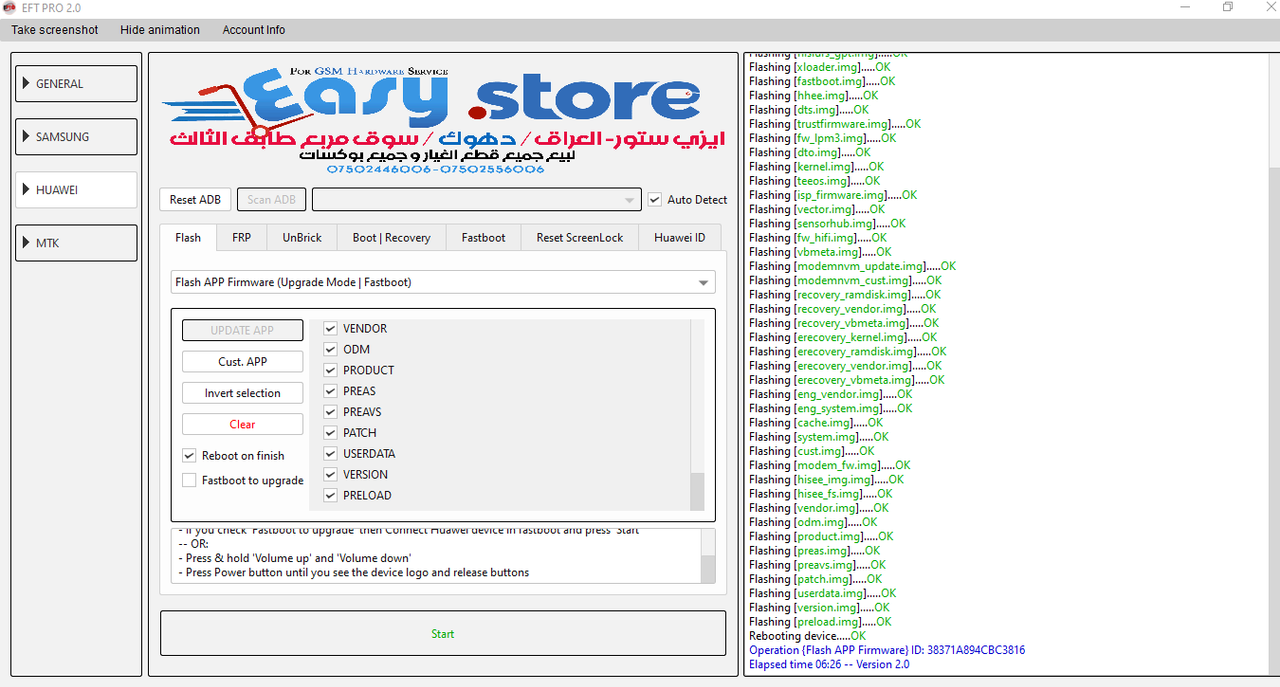Image resolution: width=1280 pixels, height=687 pixels.
Task: Uncheck the PATCH partition
Action: pyautogui.click(x=330, y=433)
